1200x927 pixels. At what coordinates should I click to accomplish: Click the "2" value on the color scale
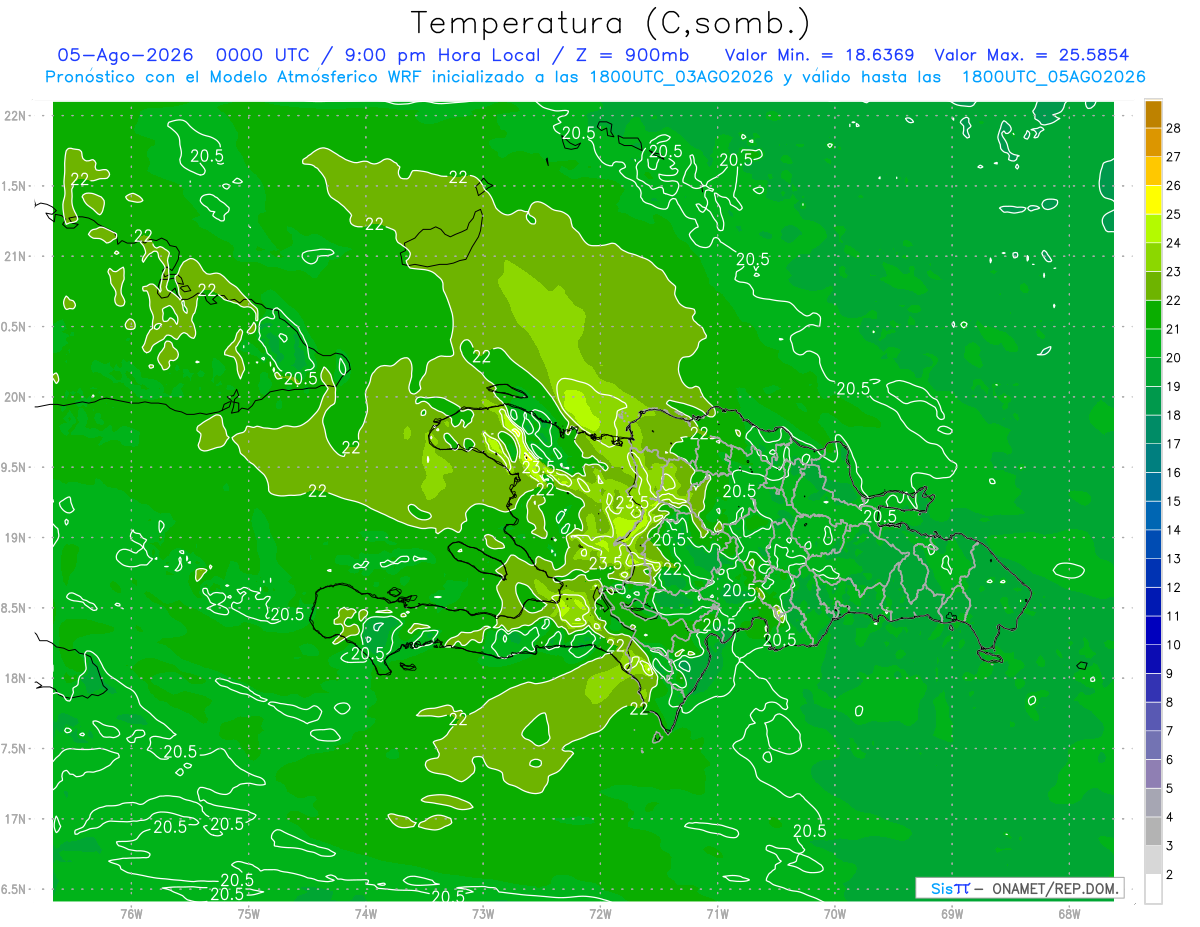pos(1171,875)
